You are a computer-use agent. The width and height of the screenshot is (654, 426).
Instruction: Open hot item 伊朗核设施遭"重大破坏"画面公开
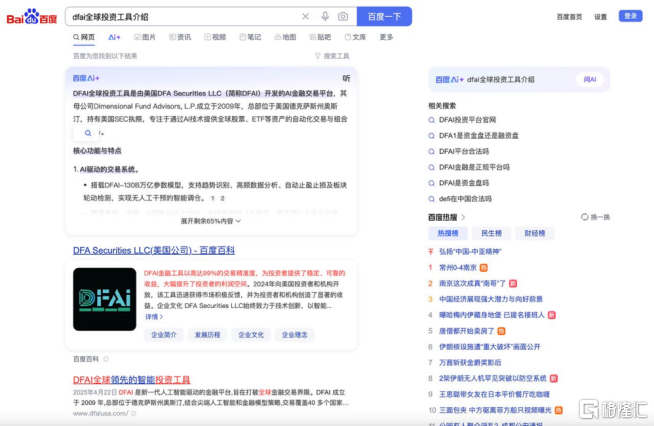(490, 347)
